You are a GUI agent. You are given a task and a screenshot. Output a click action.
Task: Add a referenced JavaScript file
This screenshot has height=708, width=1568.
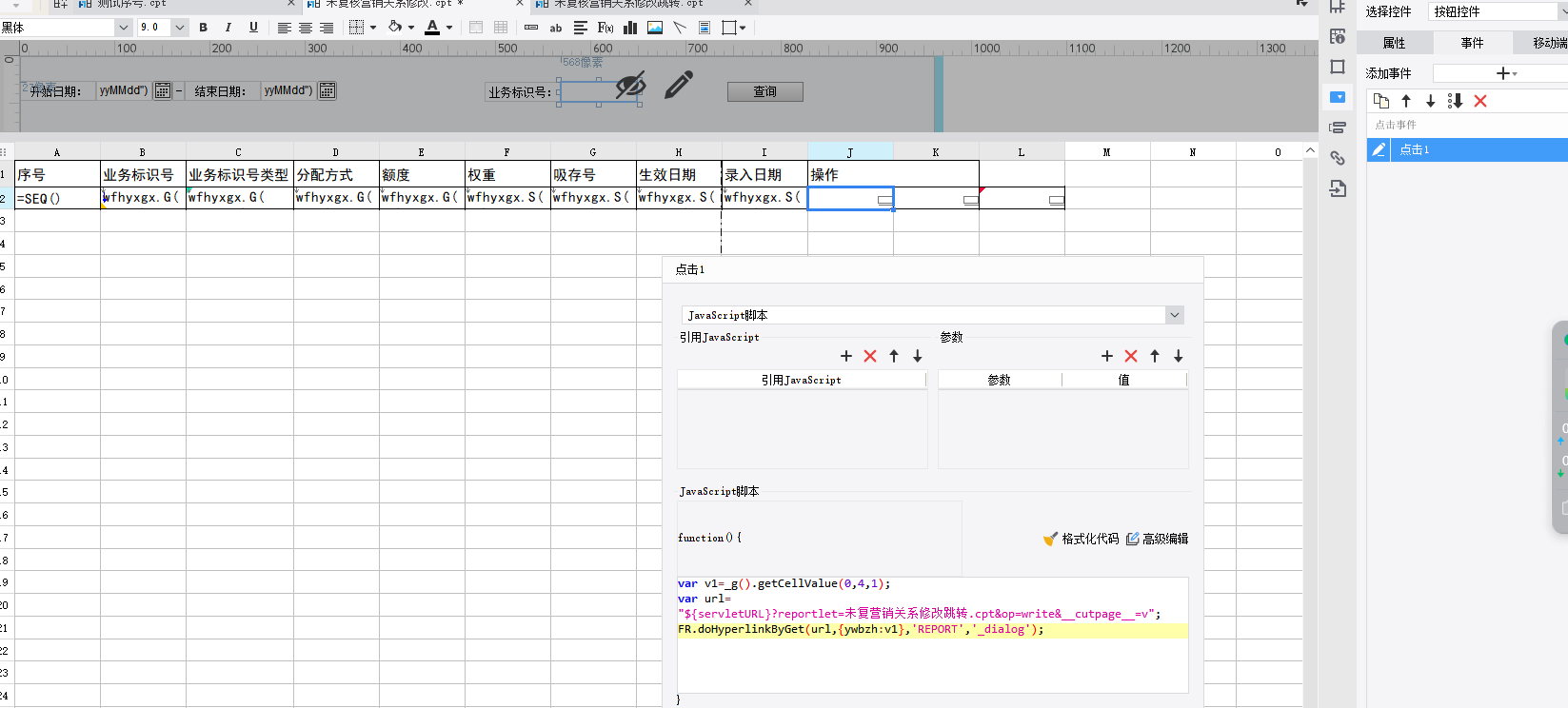(x=846, y=356)
